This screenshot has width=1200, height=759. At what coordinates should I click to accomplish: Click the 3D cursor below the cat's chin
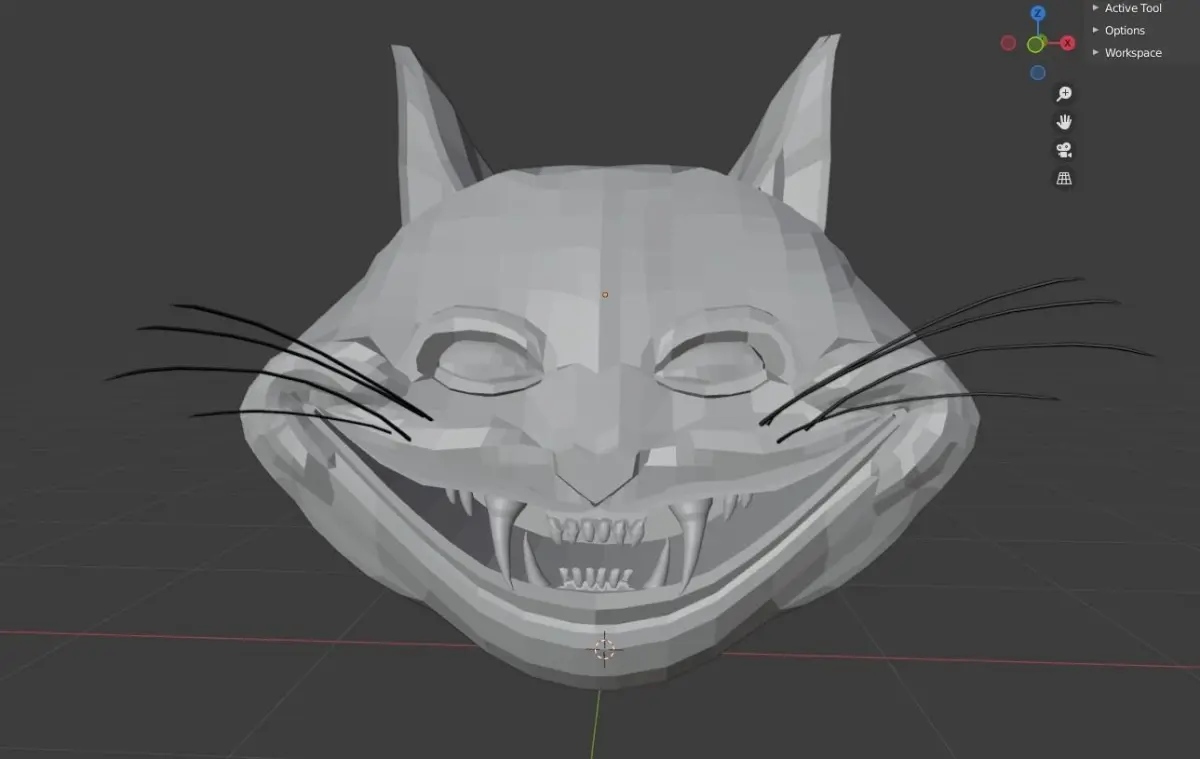point(603,648)
